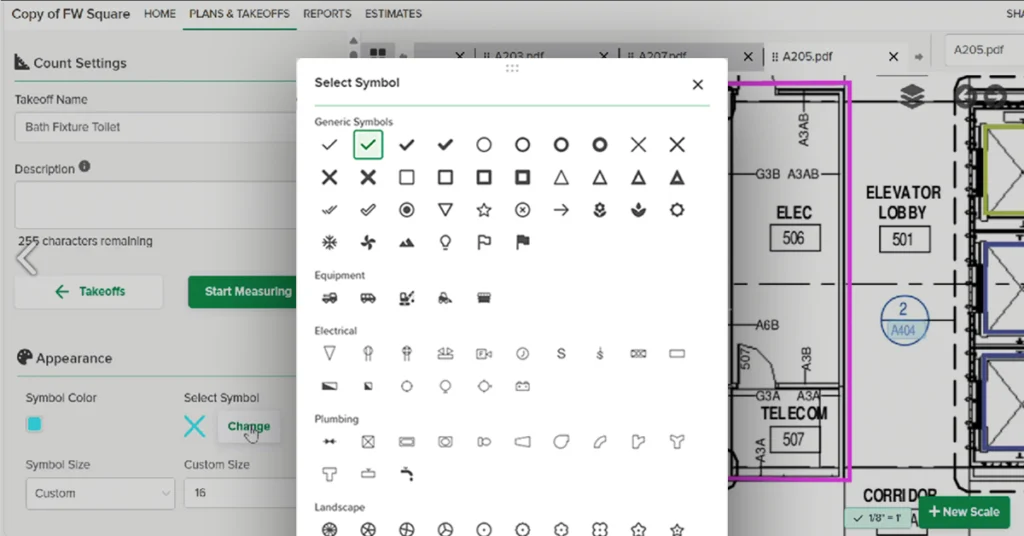1024x536 pixels.
Task: Click the Description text area
Action: (x=155, y=206)
